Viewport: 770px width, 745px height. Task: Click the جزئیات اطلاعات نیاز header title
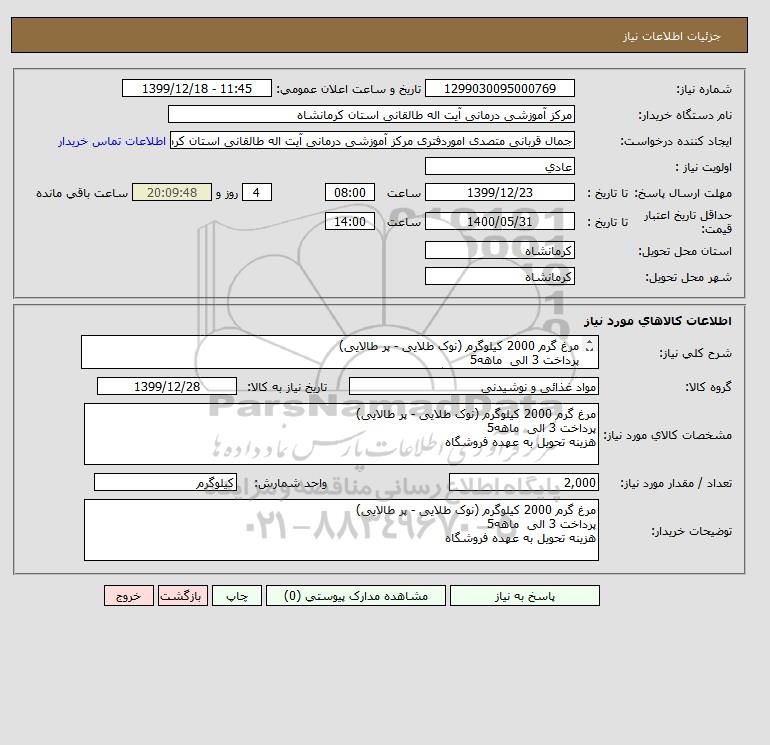pyautogui.click(x=671, y=36)
